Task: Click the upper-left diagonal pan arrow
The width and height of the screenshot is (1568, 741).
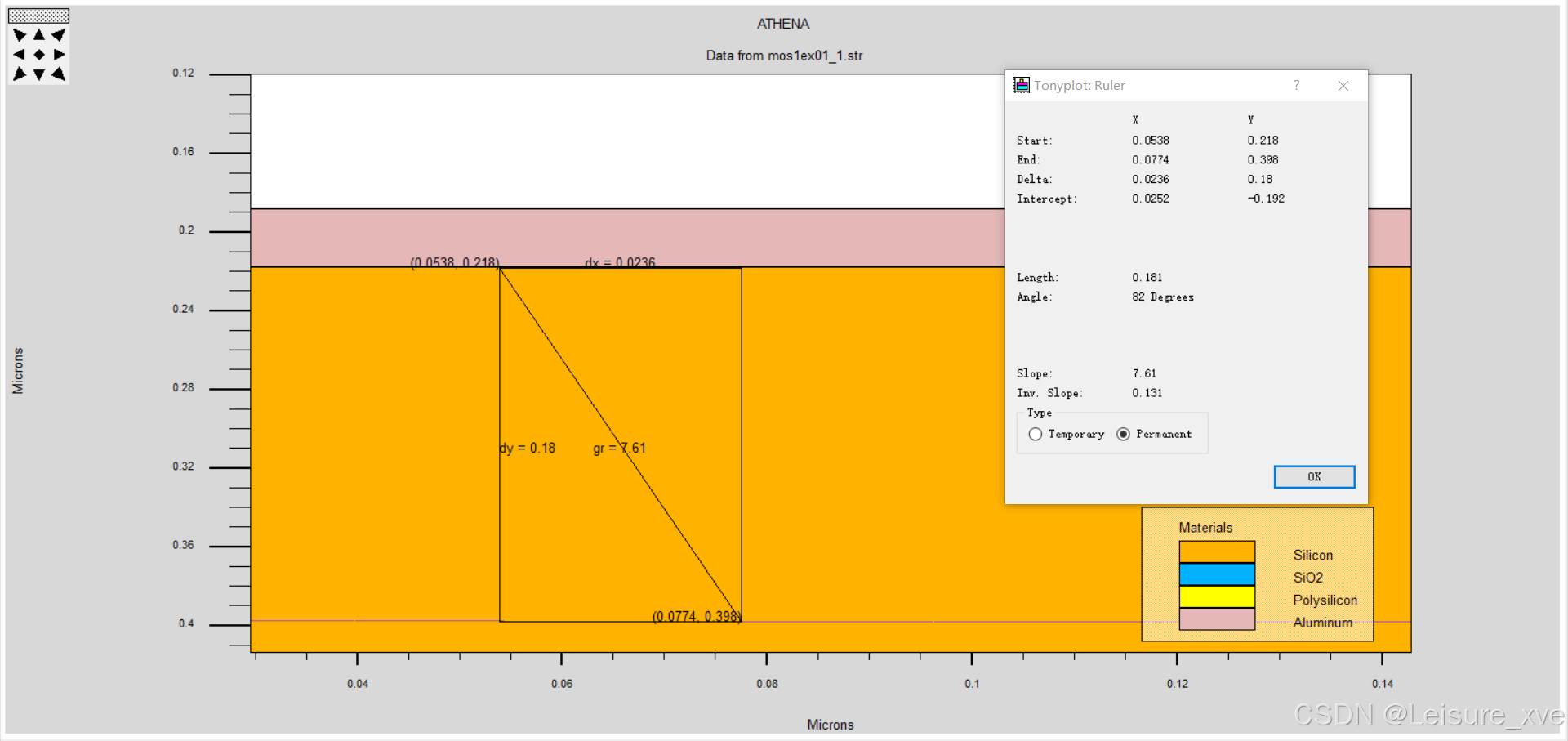Action: pyautogui.click(x=20, y=35)
